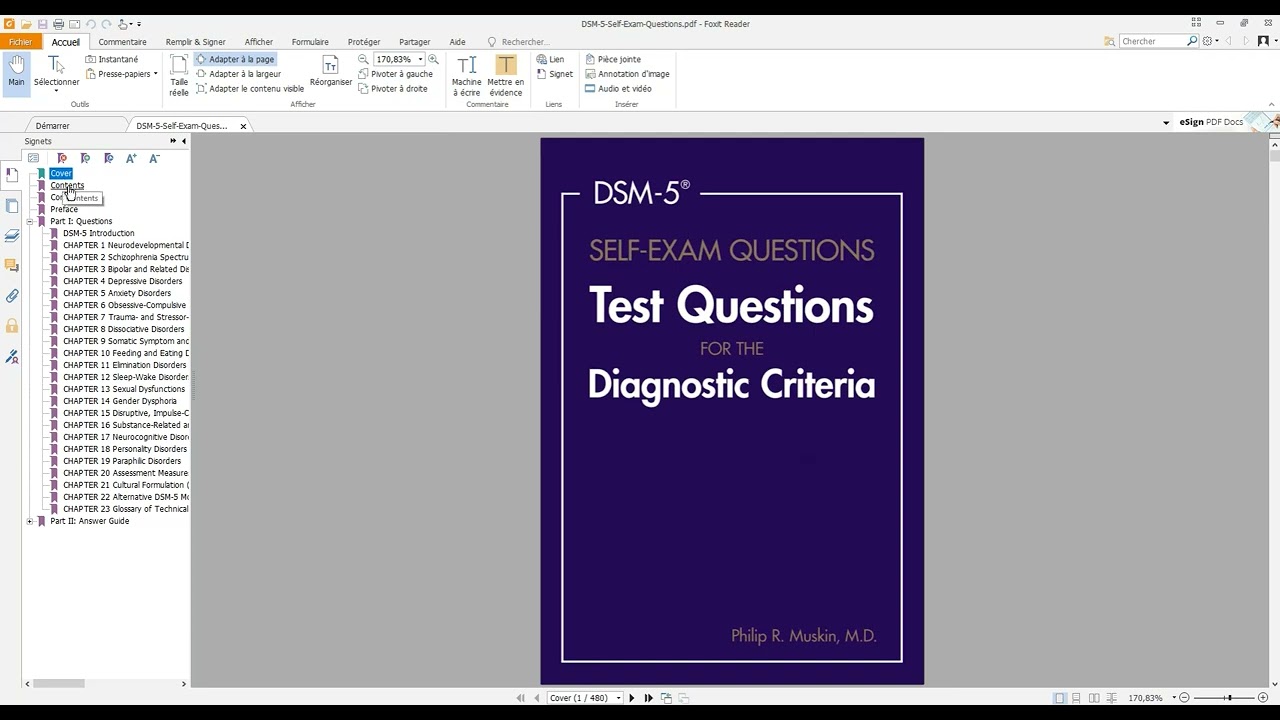Click the Save icon in quick access
Image resolution: width=1280 pixels, height=720 pixels.
[x=42, y=24]
